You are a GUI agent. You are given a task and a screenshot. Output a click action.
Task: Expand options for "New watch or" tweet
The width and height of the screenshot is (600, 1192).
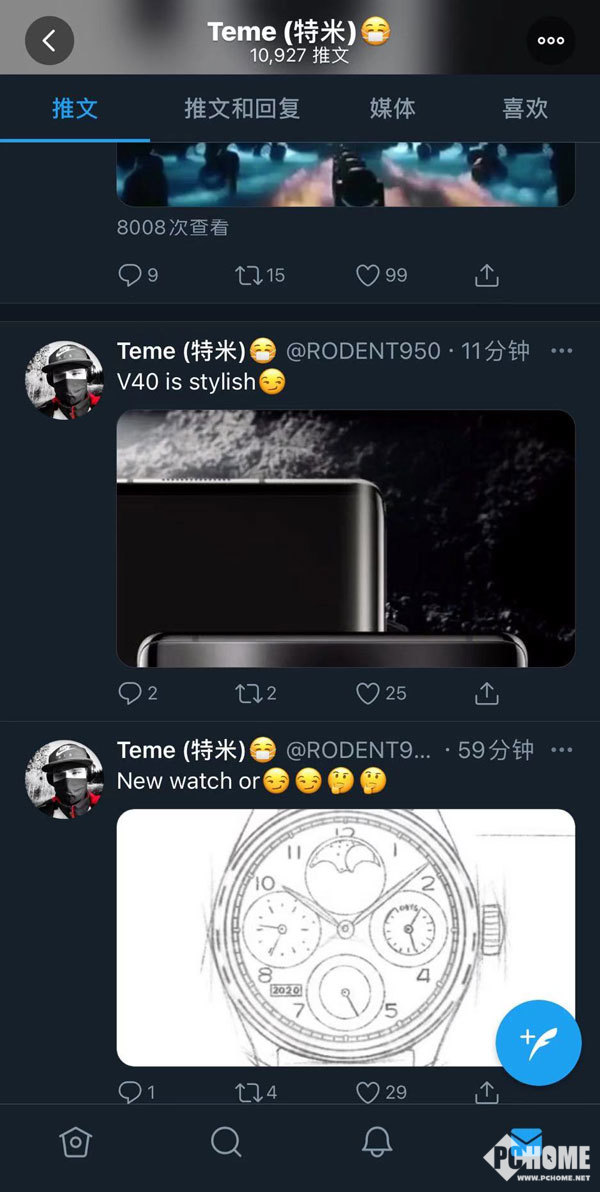562,750
